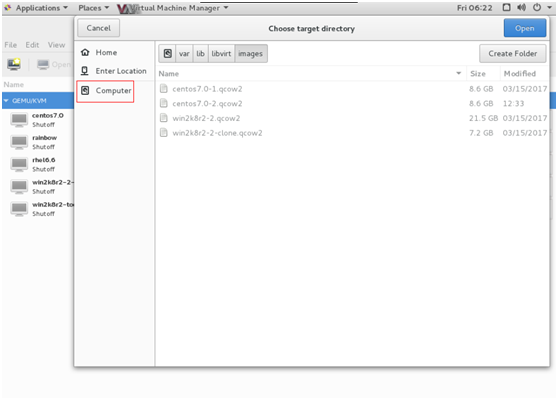The width and height of the screenshot is (558, 400).
Task: Navigate to var path segment
Action: (x=184, y=53)
